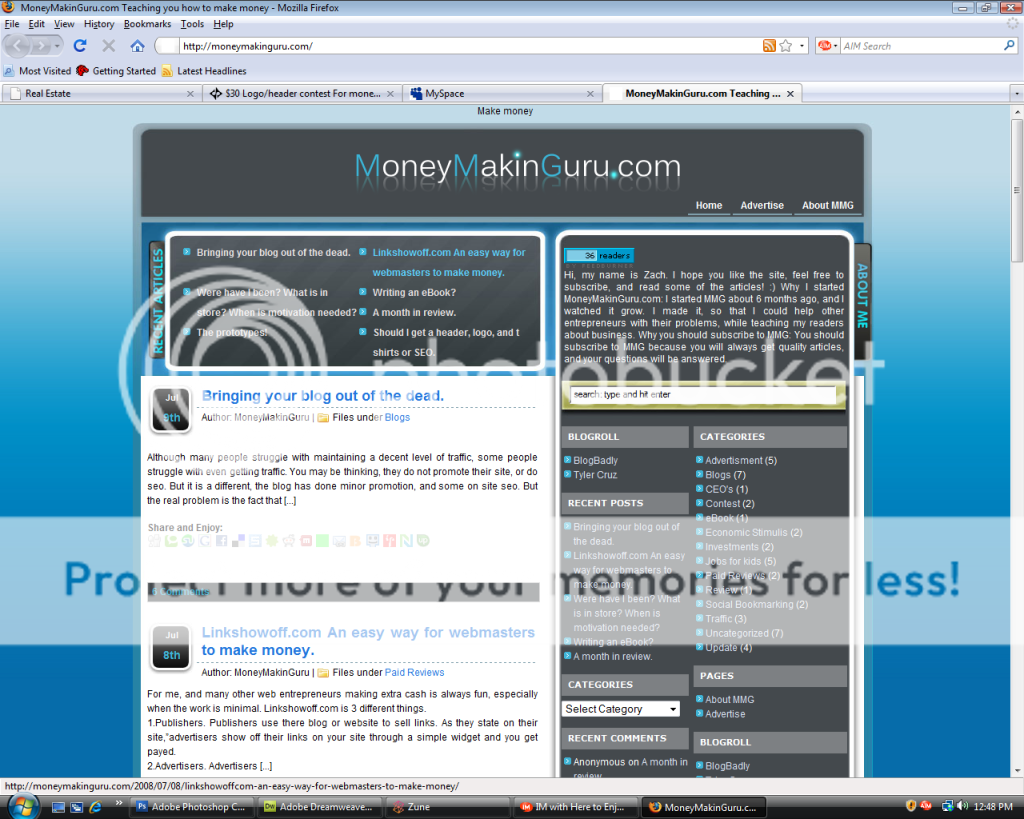Click the address bar URL field
This screenshot has height=819, width=1024.
coord(470,46)
